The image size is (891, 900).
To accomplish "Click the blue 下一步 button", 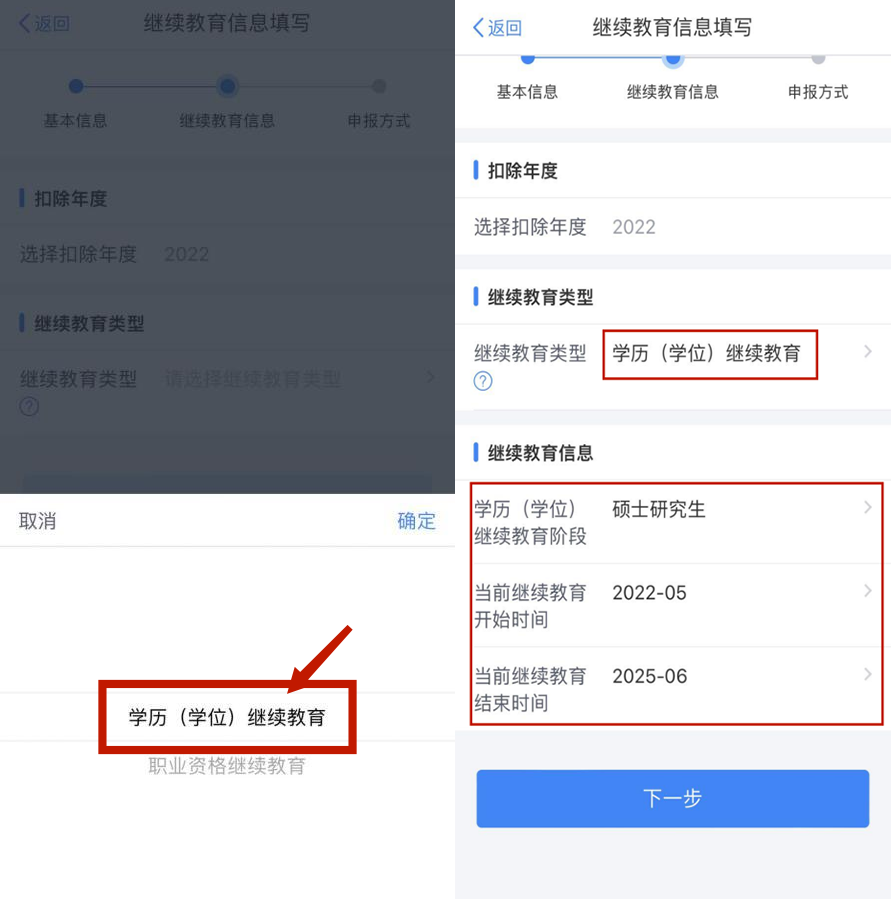I will pyautogui.click(x=672, y=798).
